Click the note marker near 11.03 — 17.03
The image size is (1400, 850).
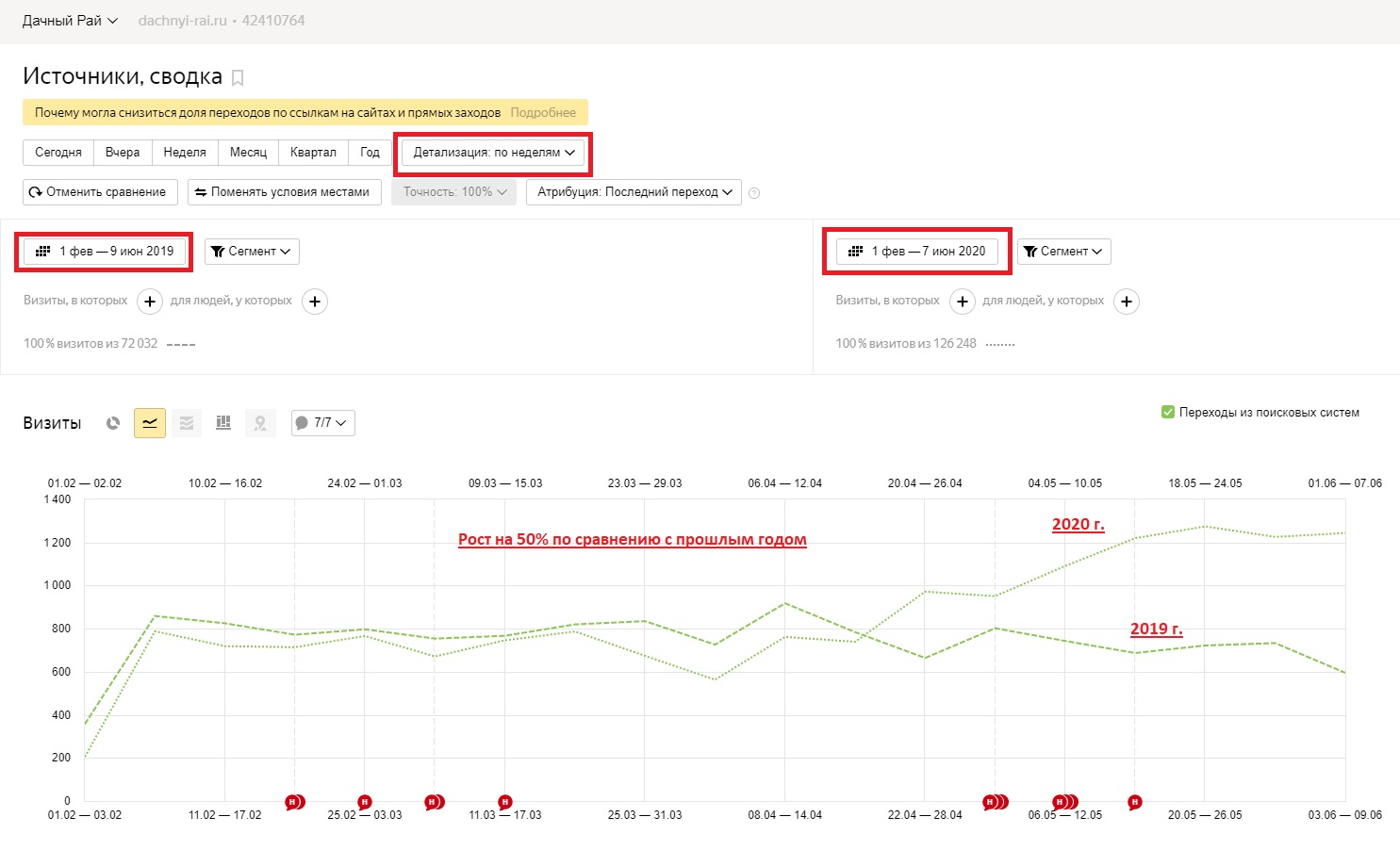pyautogui.click(x=505, y=802)
